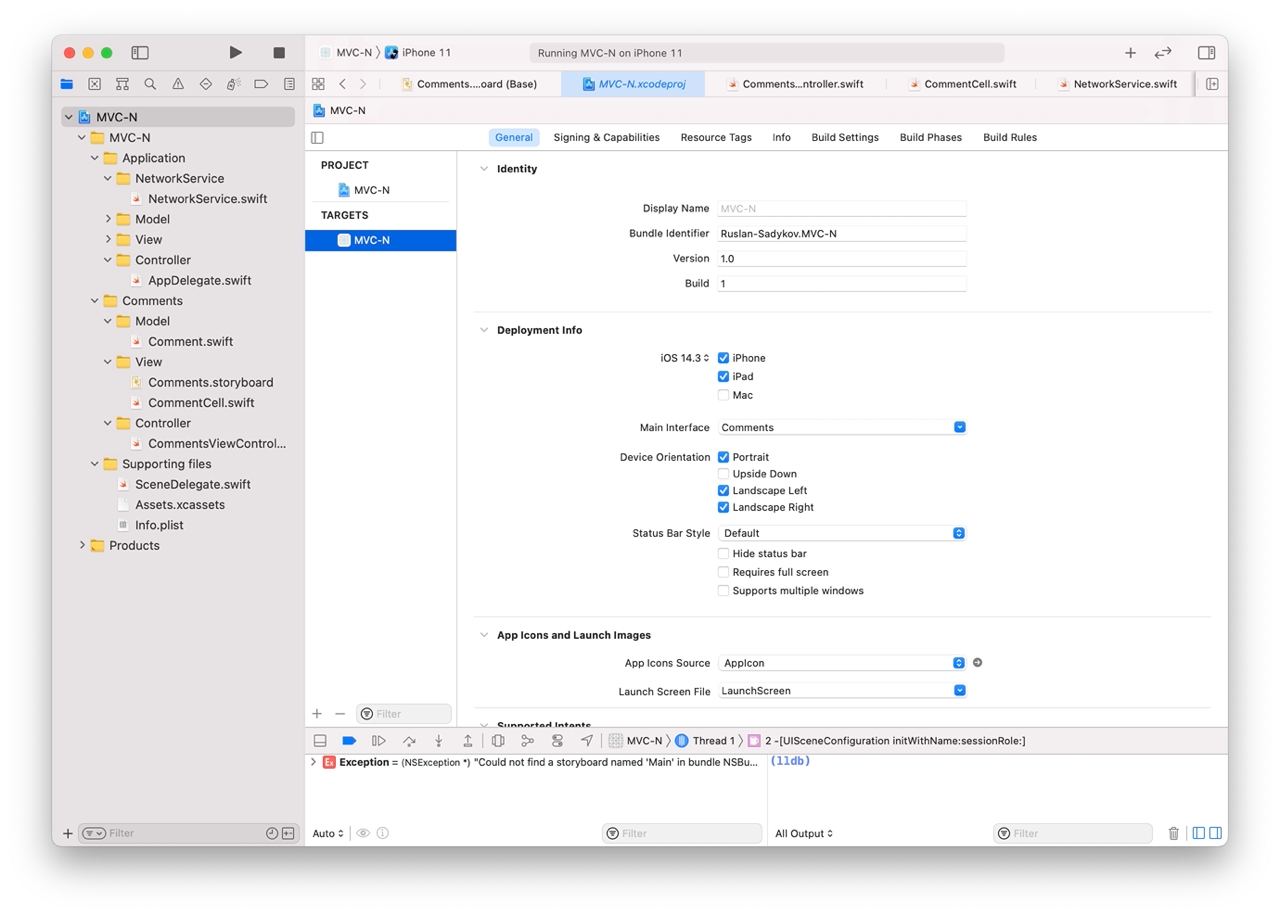1280x915 pixels.
Task: Simulate location arrow icon
Action: (x=586, y=741)
